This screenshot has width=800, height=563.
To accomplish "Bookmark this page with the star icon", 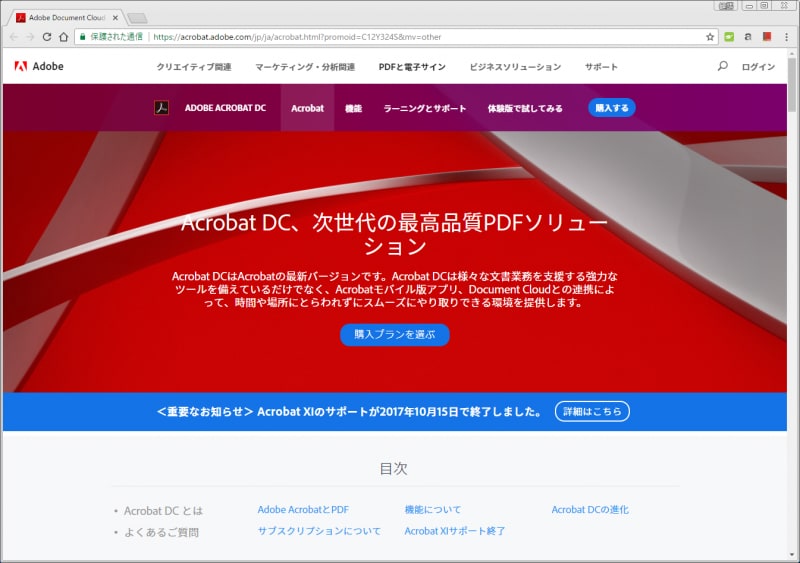I will point(710,37).
